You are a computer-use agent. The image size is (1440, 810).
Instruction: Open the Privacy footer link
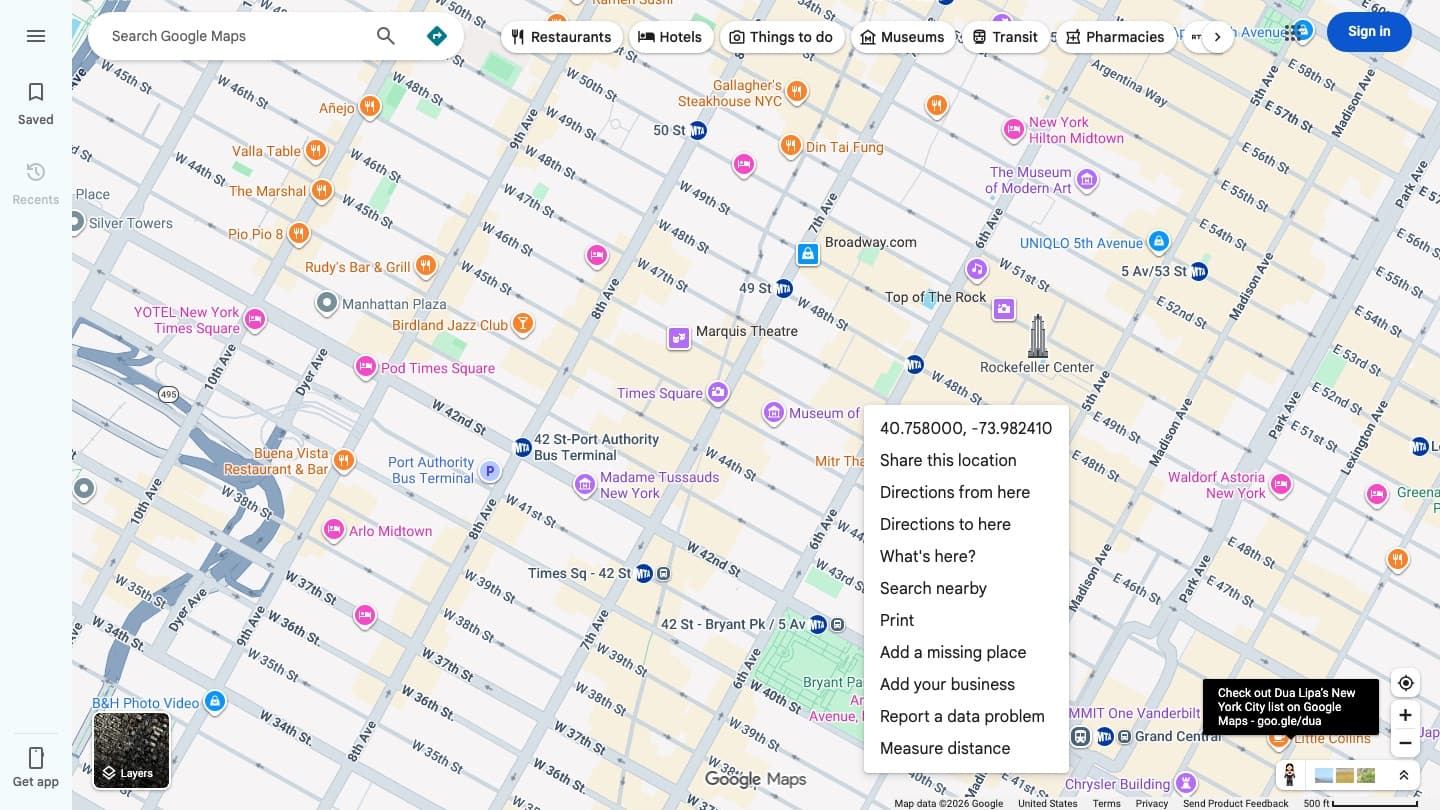[x=1152, y=803]
